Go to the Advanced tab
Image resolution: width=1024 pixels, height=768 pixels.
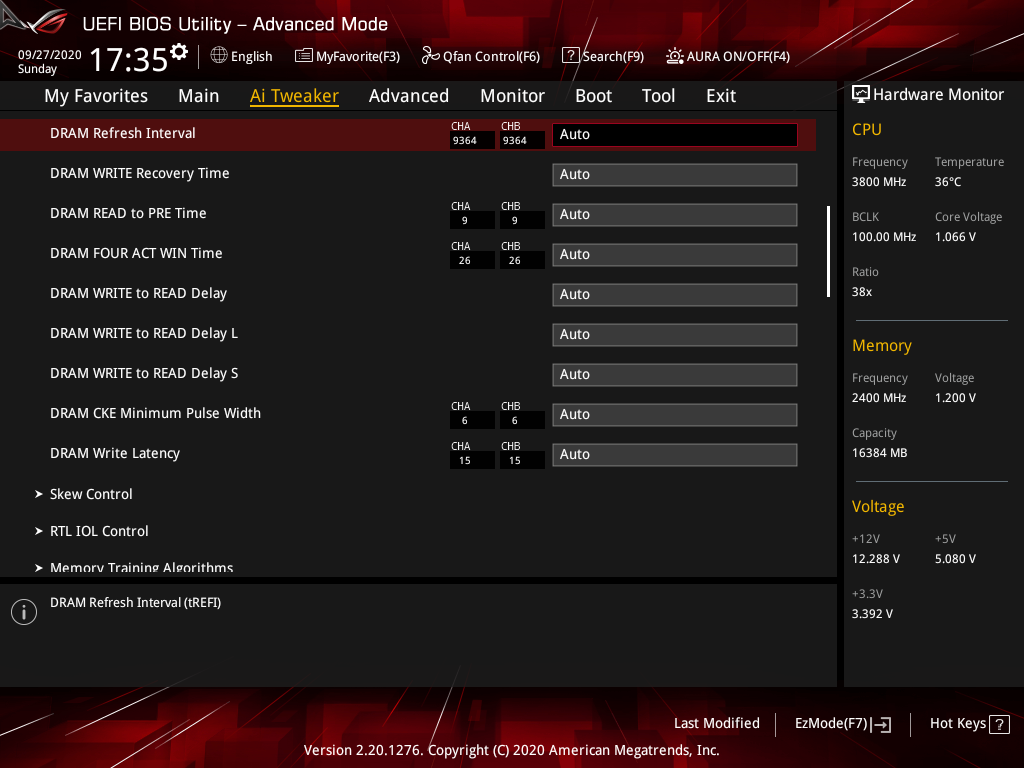pyautogui.click(x=409, y=96)
